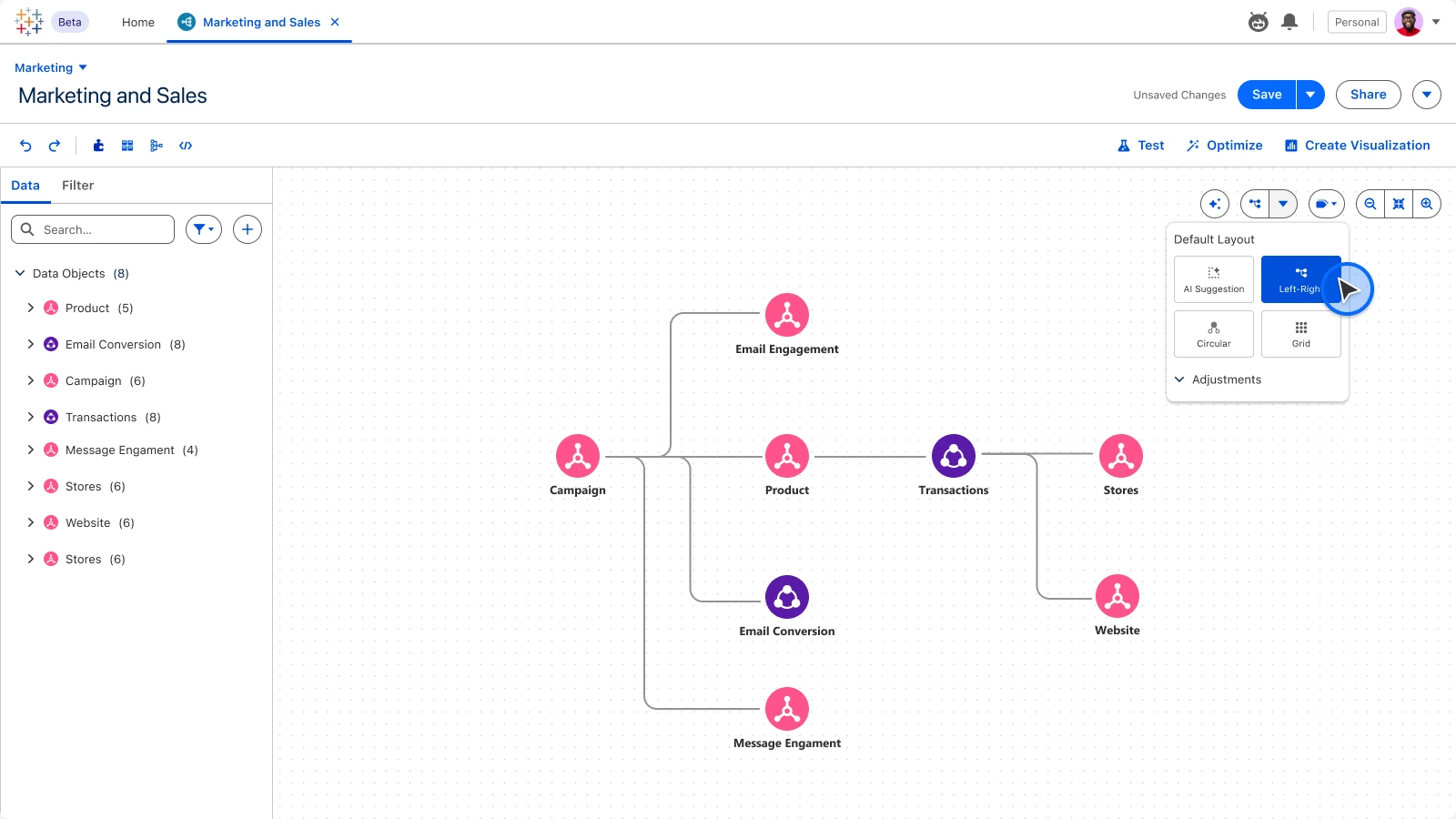Viewport: 1456px width, 819px height.
Task: Select the Message Engament (4) tree row
Action: (136, 450)
